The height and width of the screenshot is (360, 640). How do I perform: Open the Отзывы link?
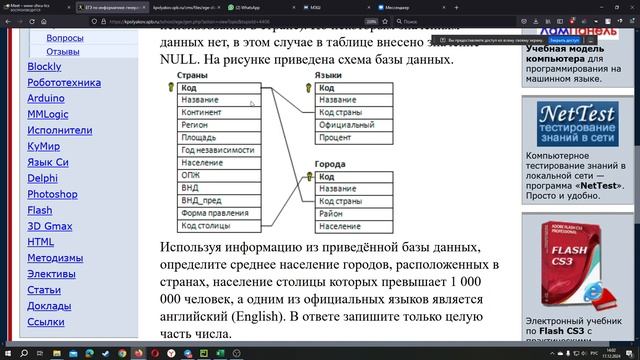tap(63, 52)
